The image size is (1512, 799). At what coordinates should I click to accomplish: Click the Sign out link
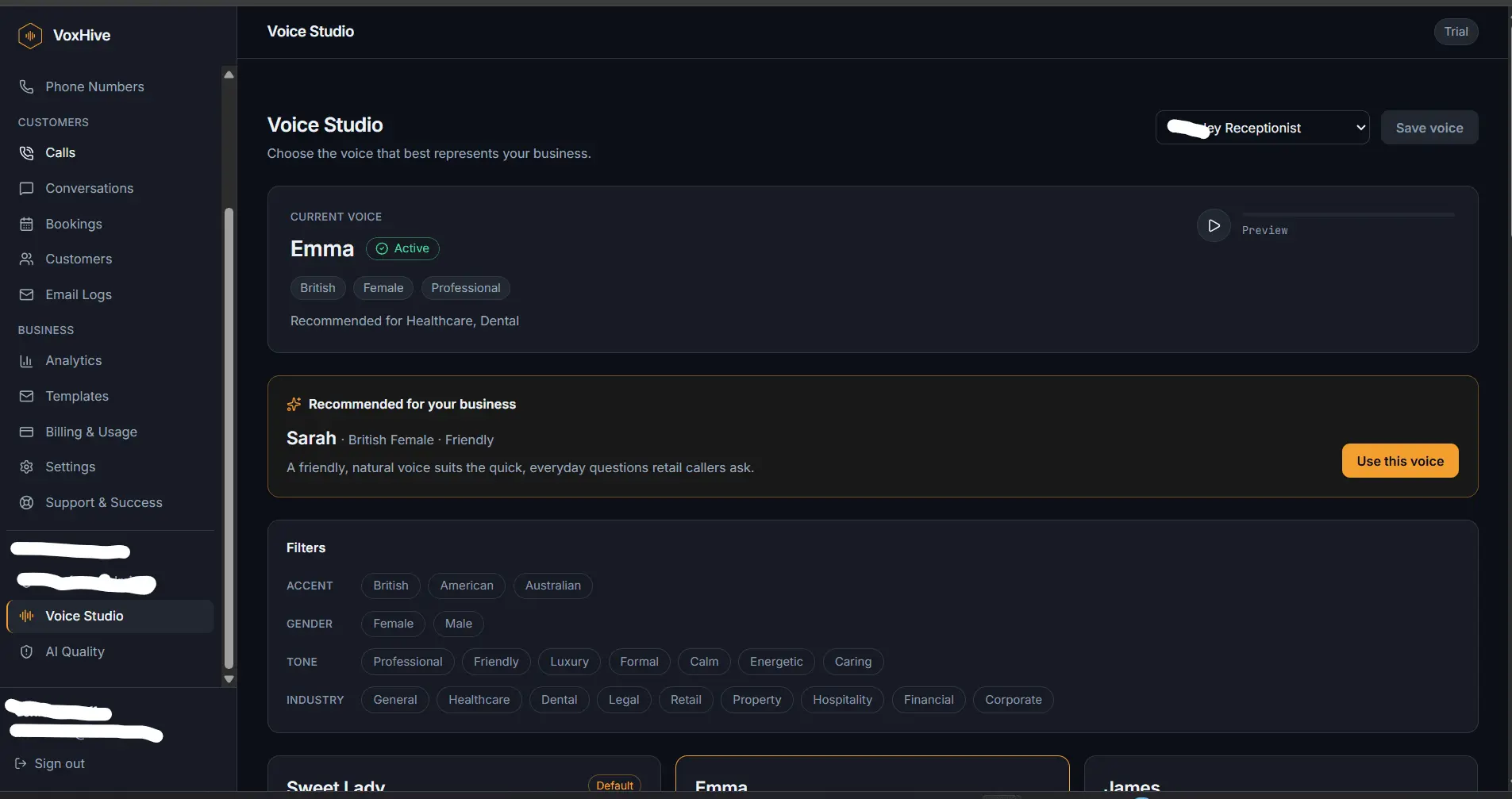(50, 763)
